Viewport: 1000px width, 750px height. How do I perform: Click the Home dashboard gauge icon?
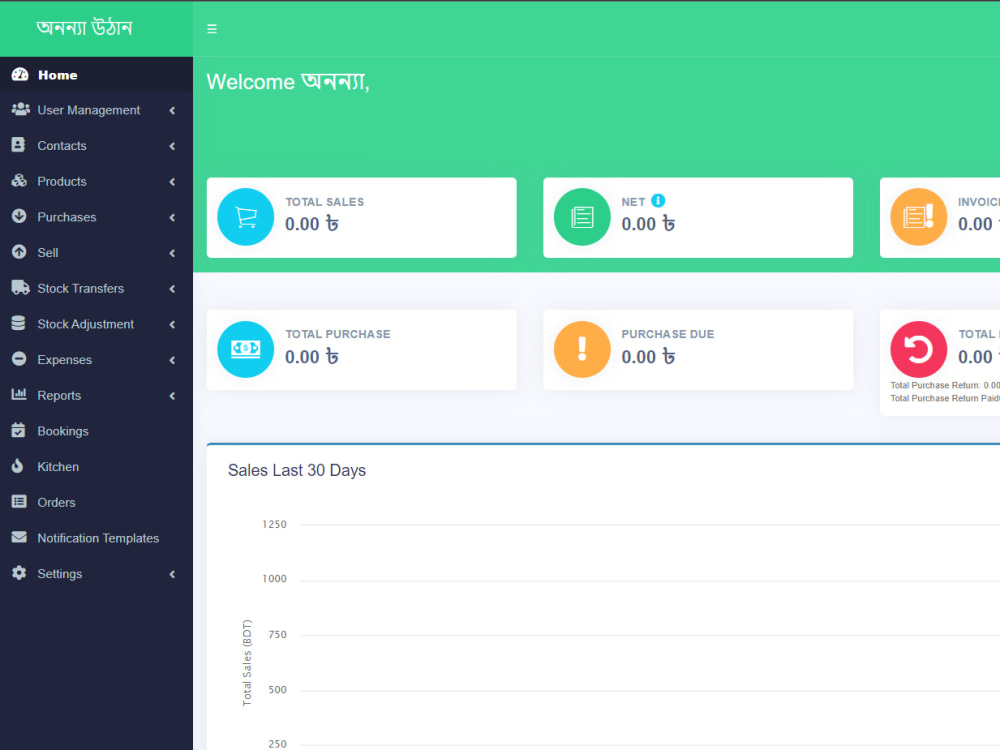pyautogui.click(x=20, y=75)
